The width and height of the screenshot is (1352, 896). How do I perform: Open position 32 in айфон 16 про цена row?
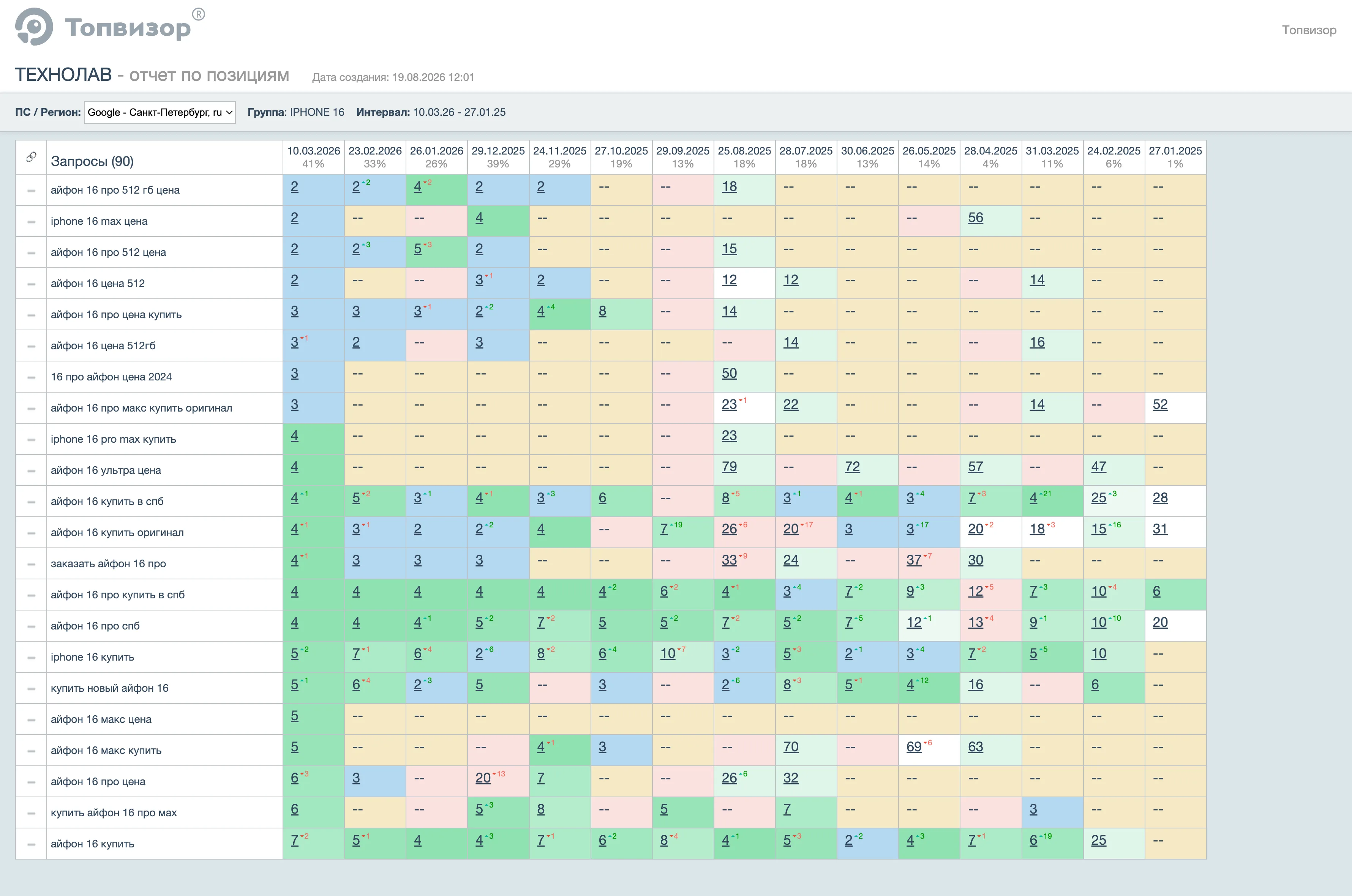791,778
